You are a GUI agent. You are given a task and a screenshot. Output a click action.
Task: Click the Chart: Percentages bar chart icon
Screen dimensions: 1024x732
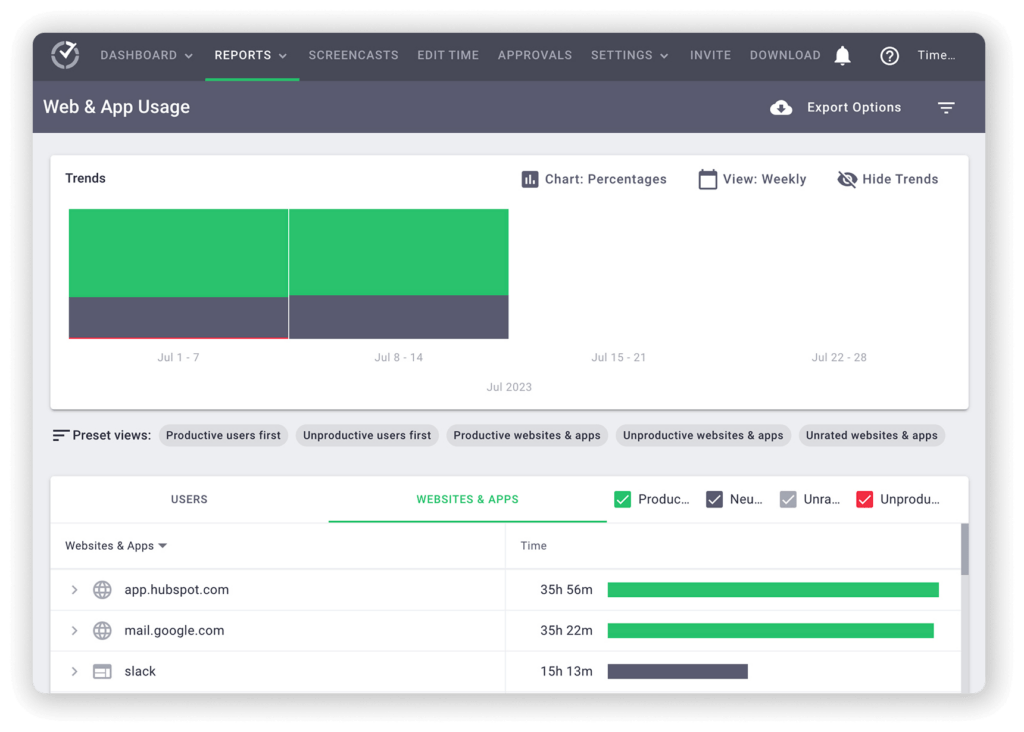(x=531, y=179)
